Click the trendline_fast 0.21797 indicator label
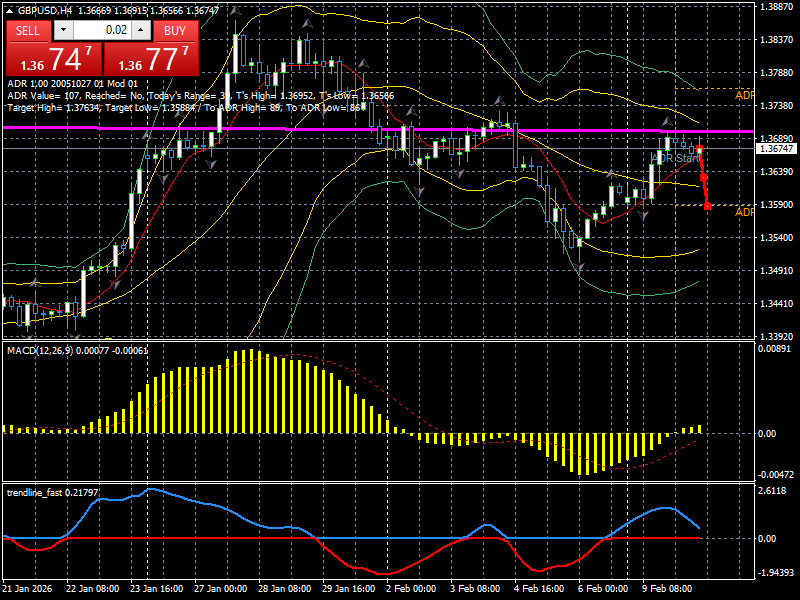Screen dimensions: 800x600 pyautogui.click(x=53, y=492)
